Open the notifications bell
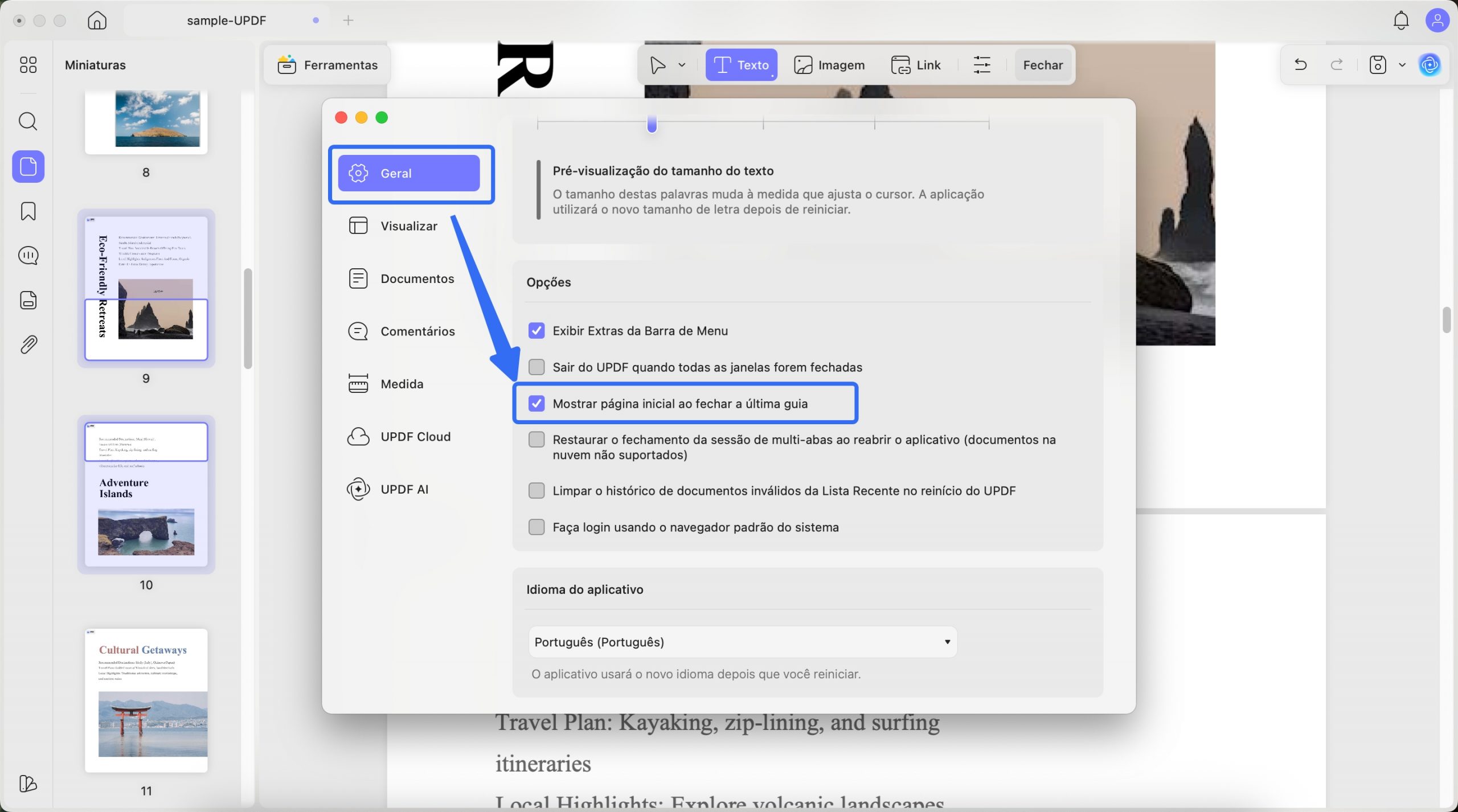 coord(1400,20)
